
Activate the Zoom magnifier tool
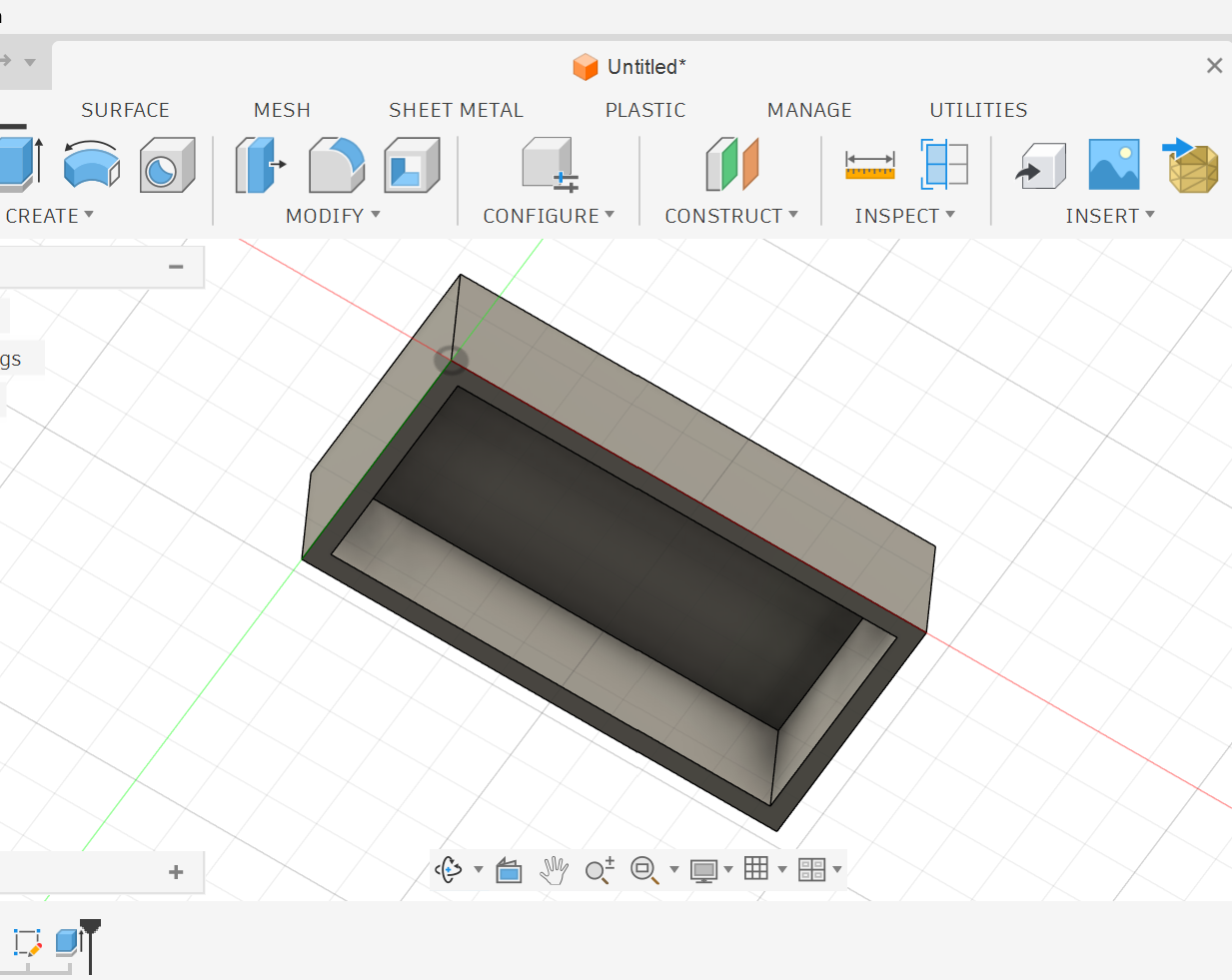click(600, 870)
